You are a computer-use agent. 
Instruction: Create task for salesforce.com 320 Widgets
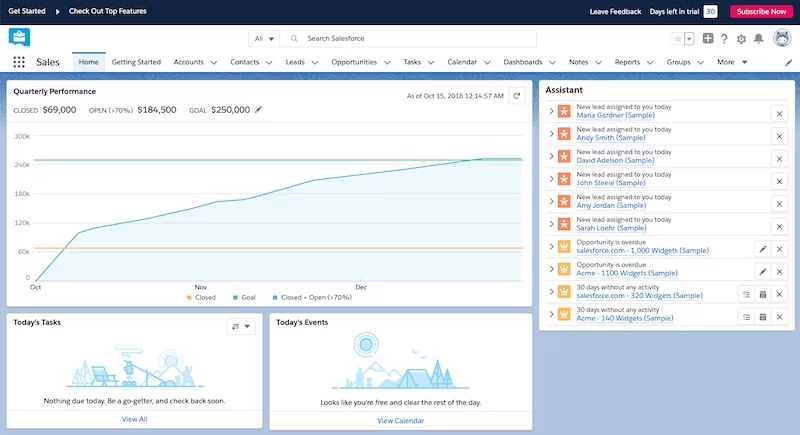pos(746,294)
